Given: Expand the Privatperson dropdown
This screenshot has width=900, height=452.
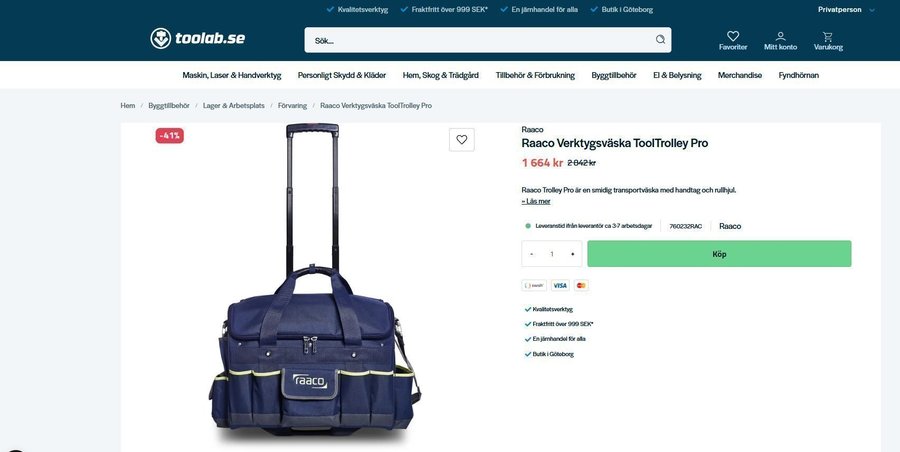Looking at the screenshot, I should pos(847,10).
